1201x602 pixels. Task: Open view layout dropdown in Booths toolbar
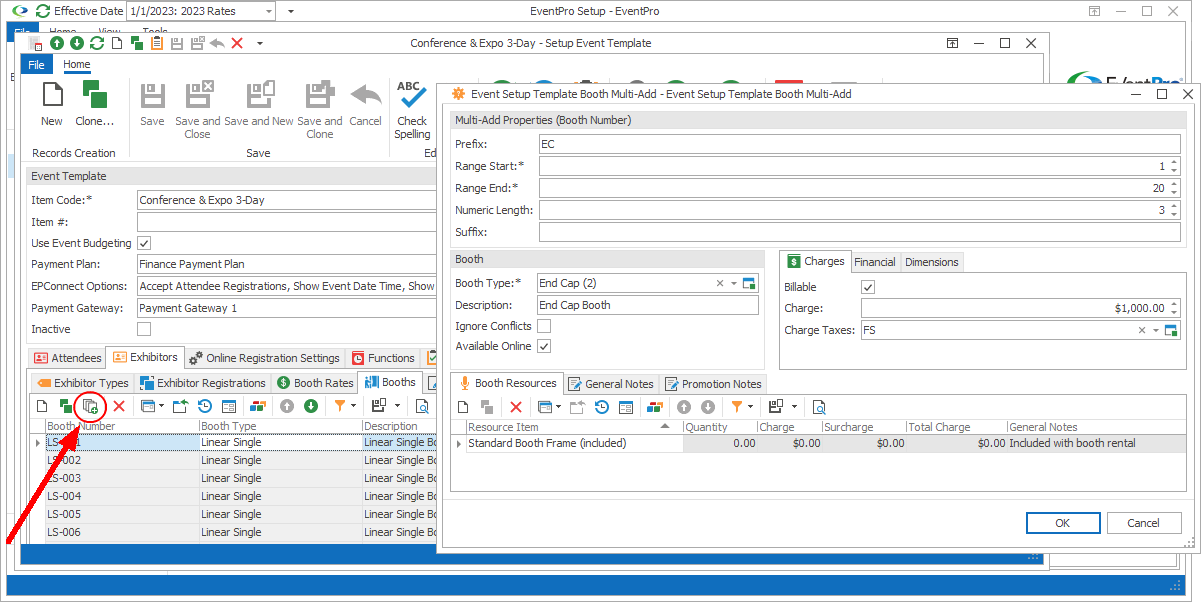[161, 406]
